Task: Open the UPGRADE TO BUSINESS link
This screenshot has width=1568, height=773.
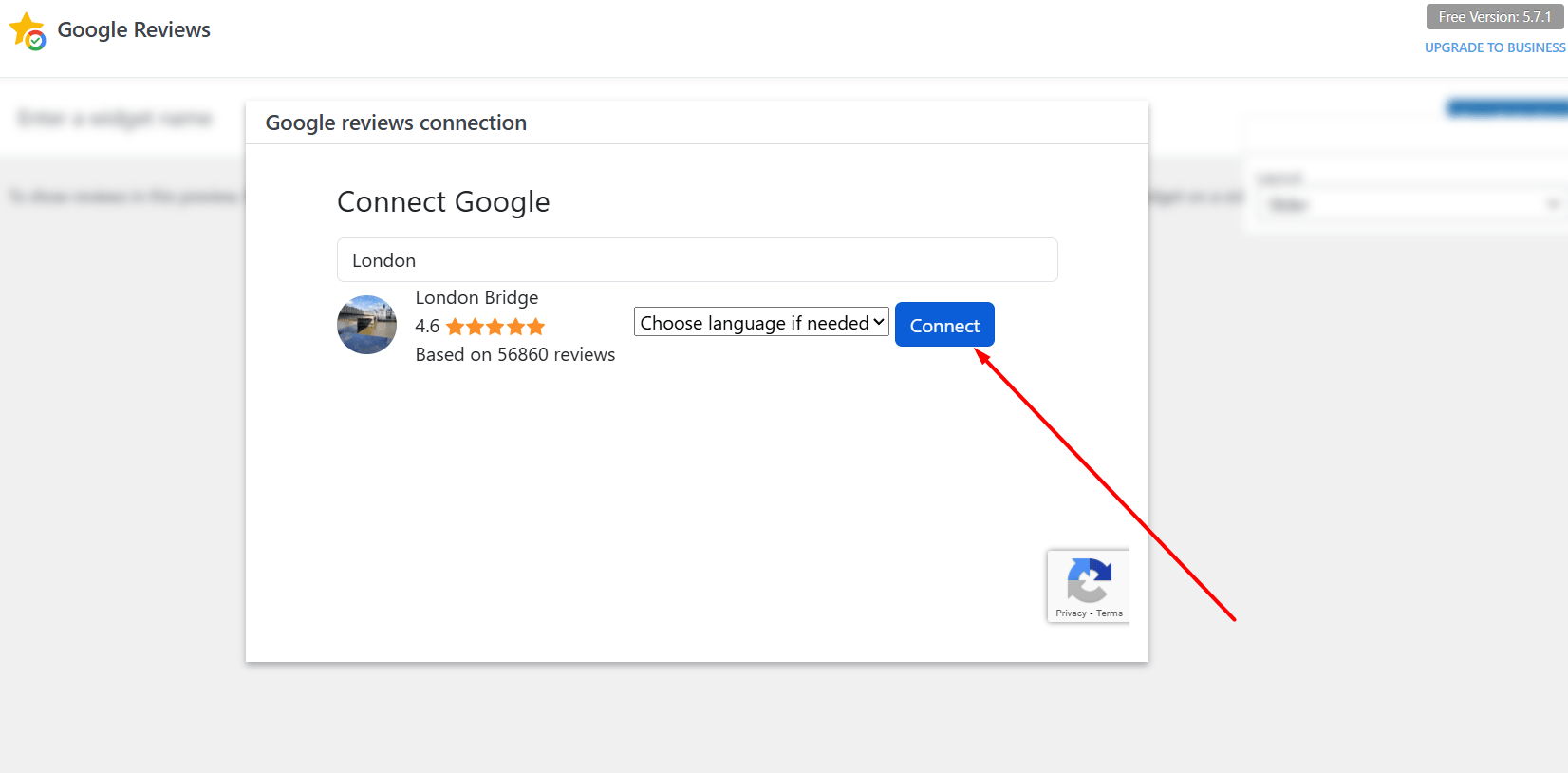Action: coord(1495,47)
